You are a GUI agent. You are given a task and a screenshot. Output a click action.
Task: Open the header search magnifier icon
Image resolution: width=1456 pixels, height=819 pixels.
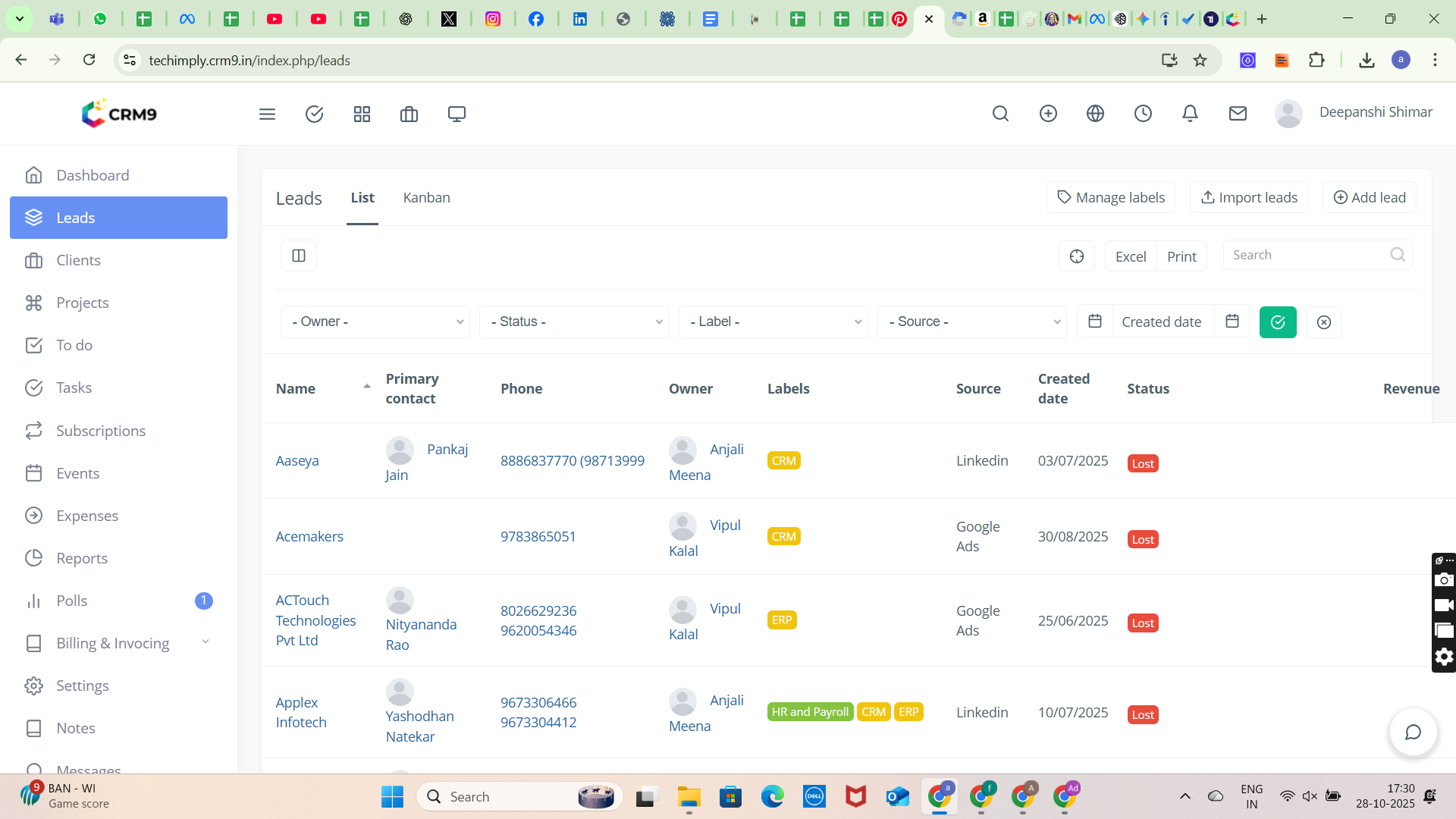click(1000, 114)
